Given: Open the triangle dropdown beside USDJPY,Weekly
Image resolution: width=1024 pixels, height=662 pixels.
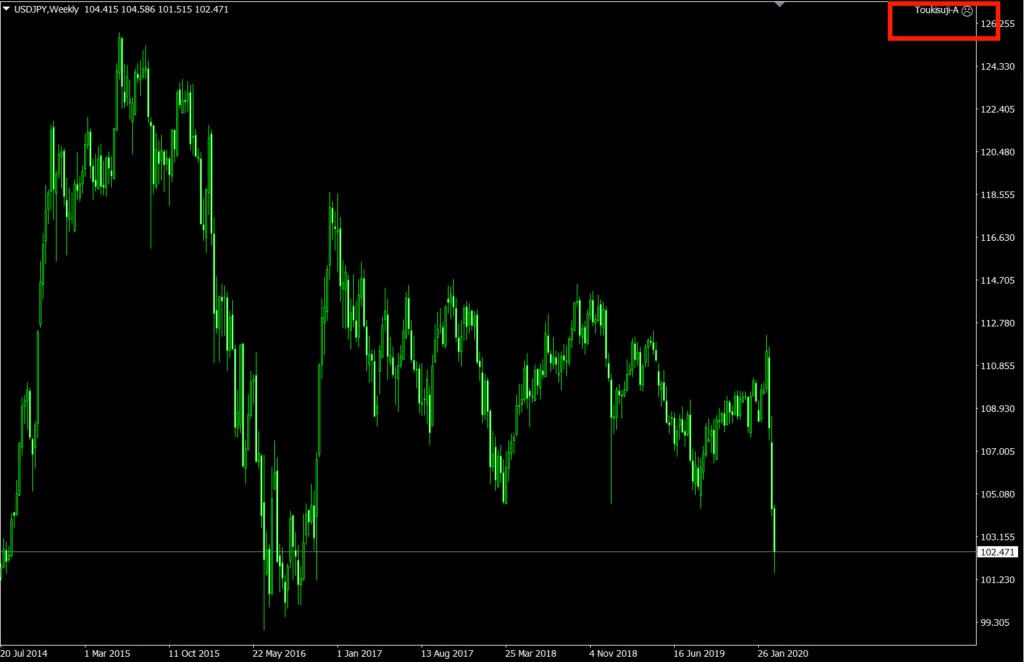Looking at the screenshot, I should pyautogui.click(x=6, y=8).
